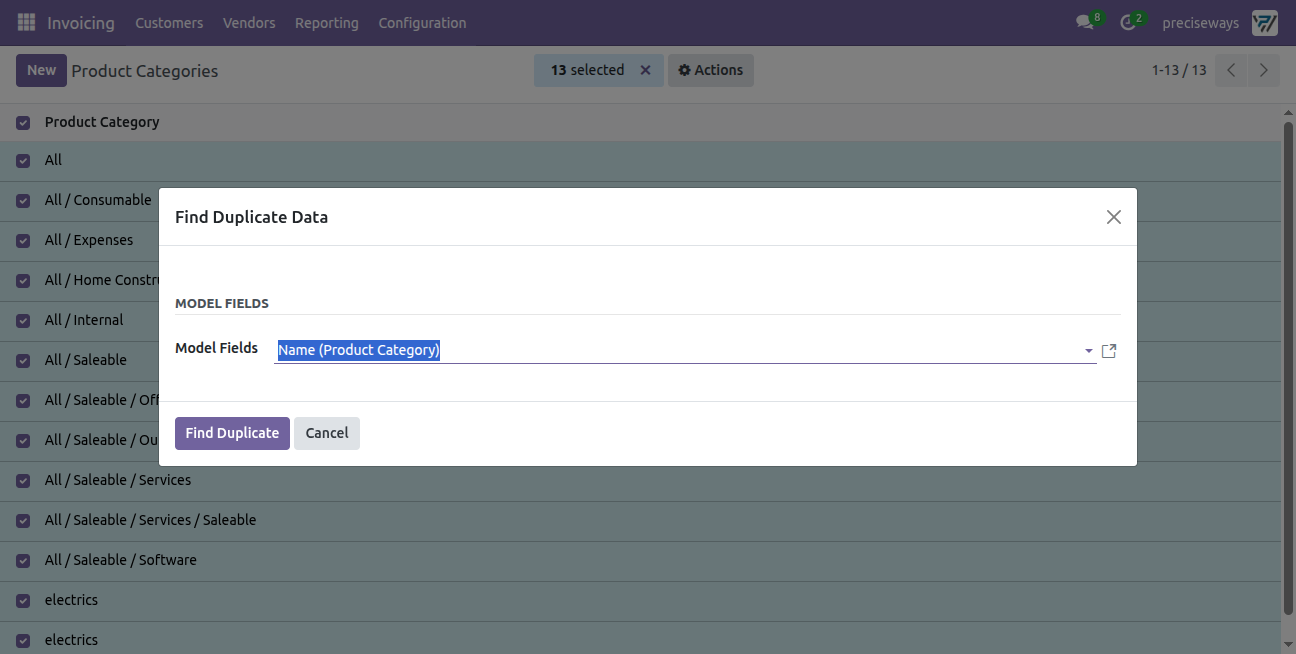Click the Find Duplicate button
The height and width of the screenshot is (654, 1296).
click(x=232, y=433)
